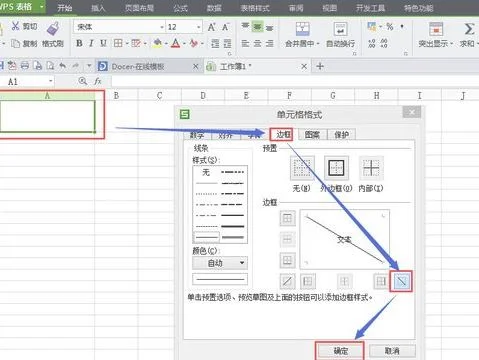Click the undo arrow icon

[x=62, y=66]
